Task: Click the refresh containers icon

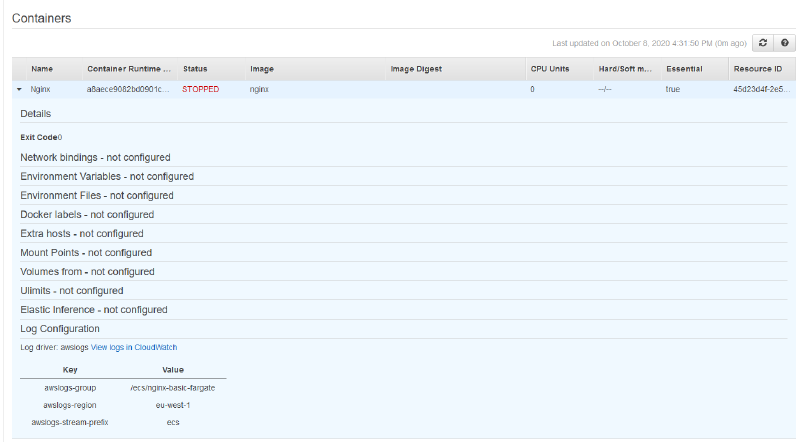Action: pyautogui.click(x=763, y=43)
